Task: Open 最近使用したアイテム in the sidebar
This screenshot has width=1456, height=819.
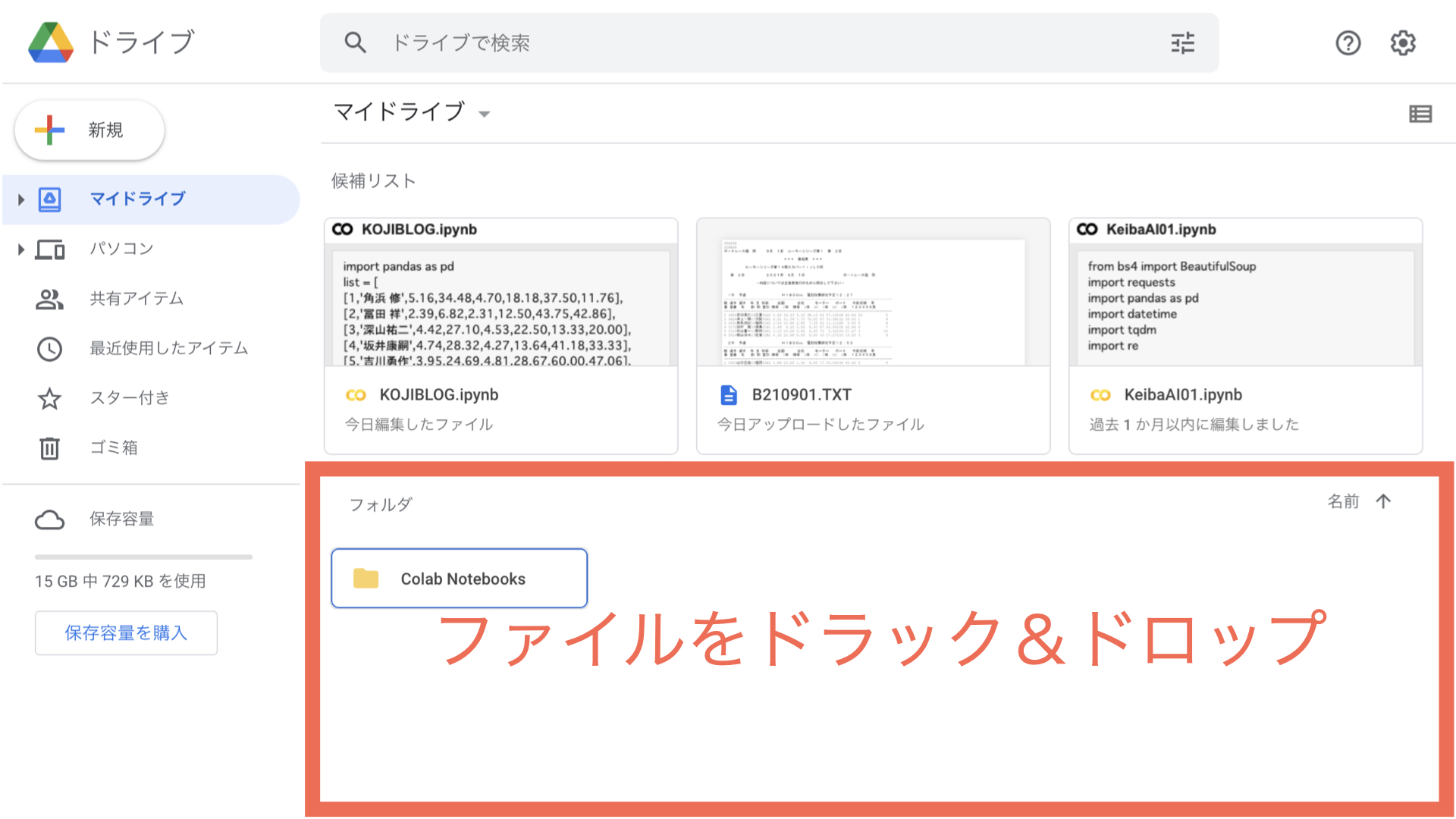Action: [168, 348]
